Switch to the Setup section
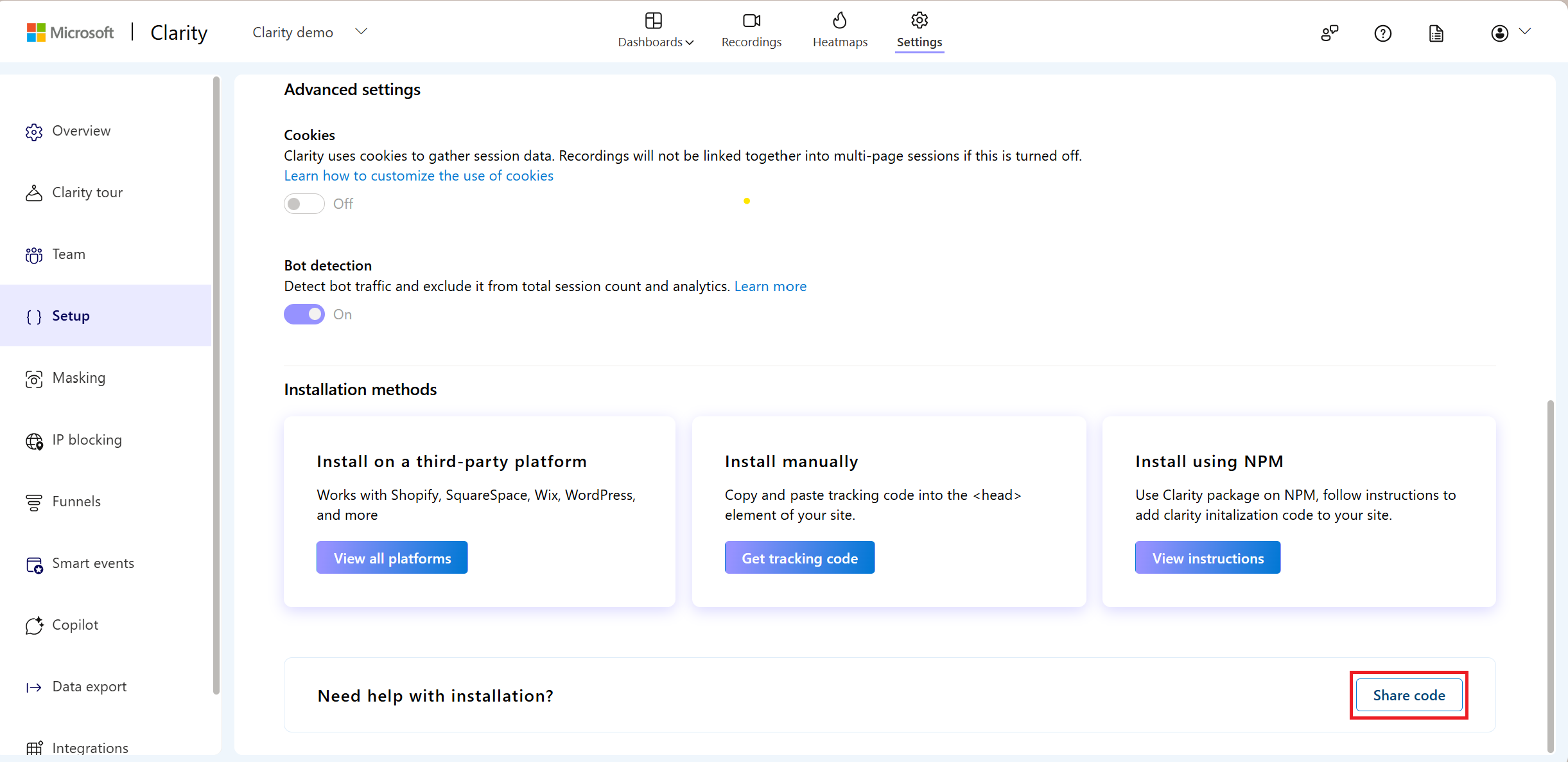The width and height of the screenshot is (1568, 762). click(x=71, y=315)
